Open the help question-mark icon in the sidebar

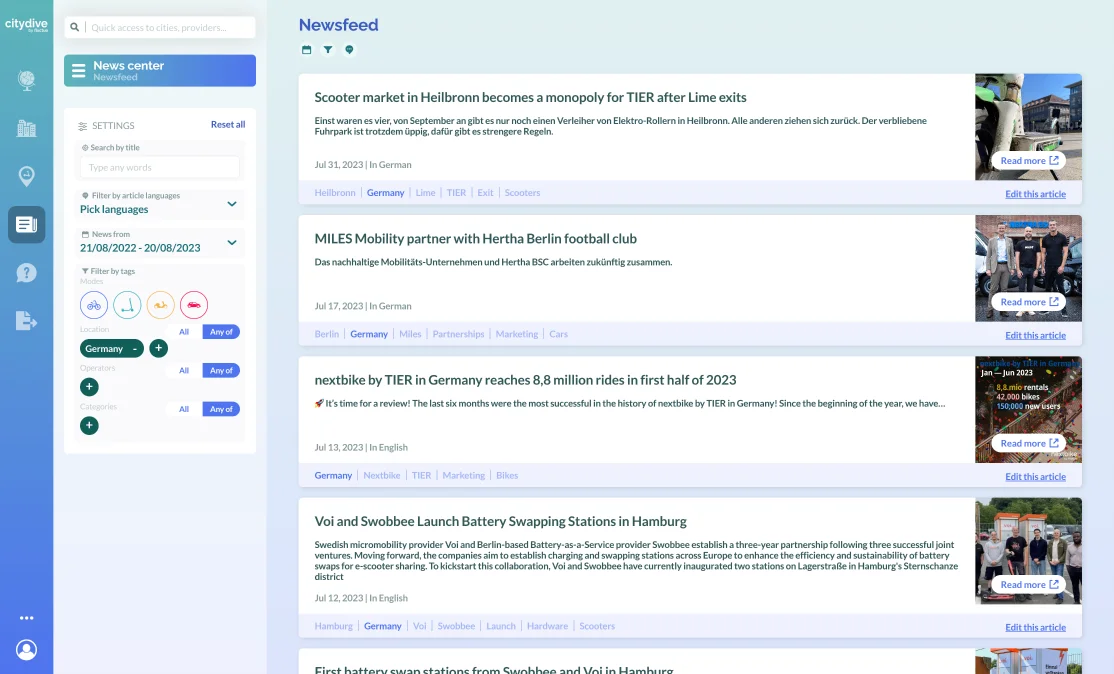(x=26, y=271)
